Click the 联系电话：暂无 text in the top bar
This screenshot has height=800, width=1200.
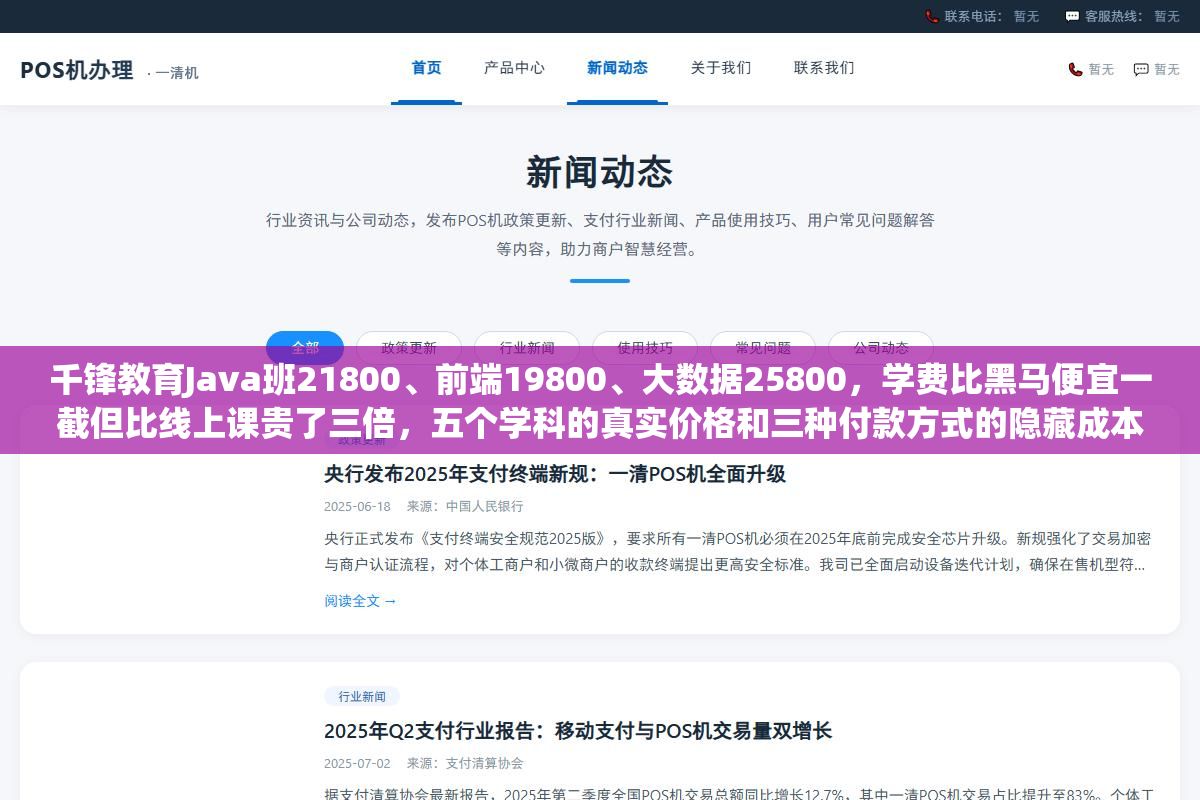[991, 16]
